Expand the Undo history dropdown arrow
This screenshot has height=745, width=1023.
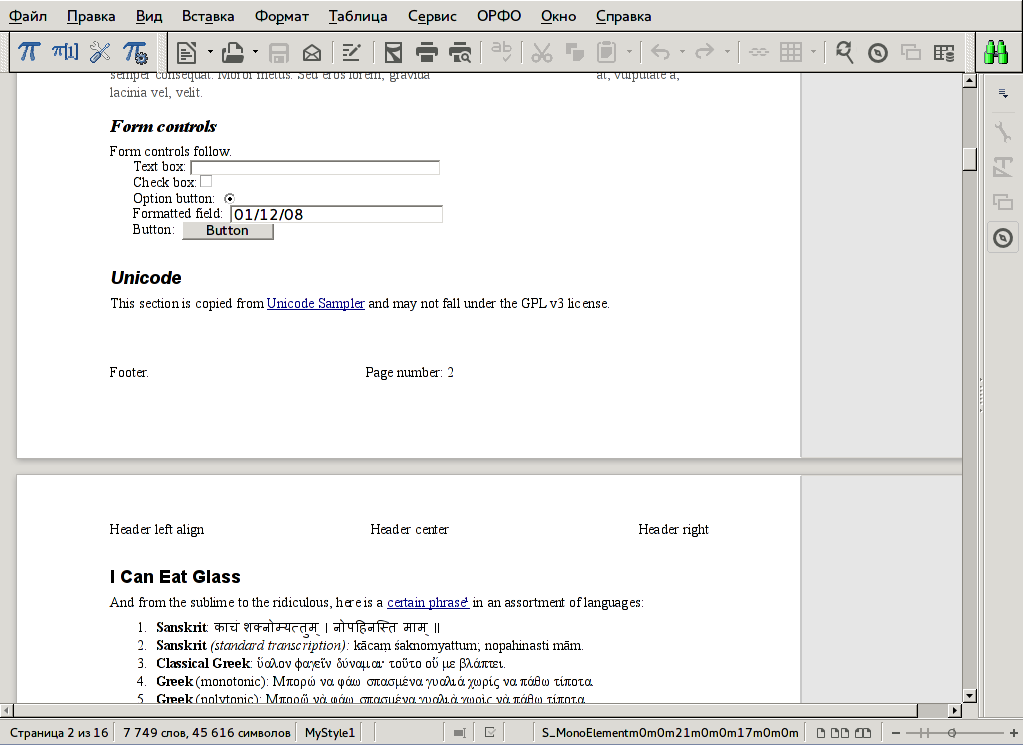(x=682, y=52)
